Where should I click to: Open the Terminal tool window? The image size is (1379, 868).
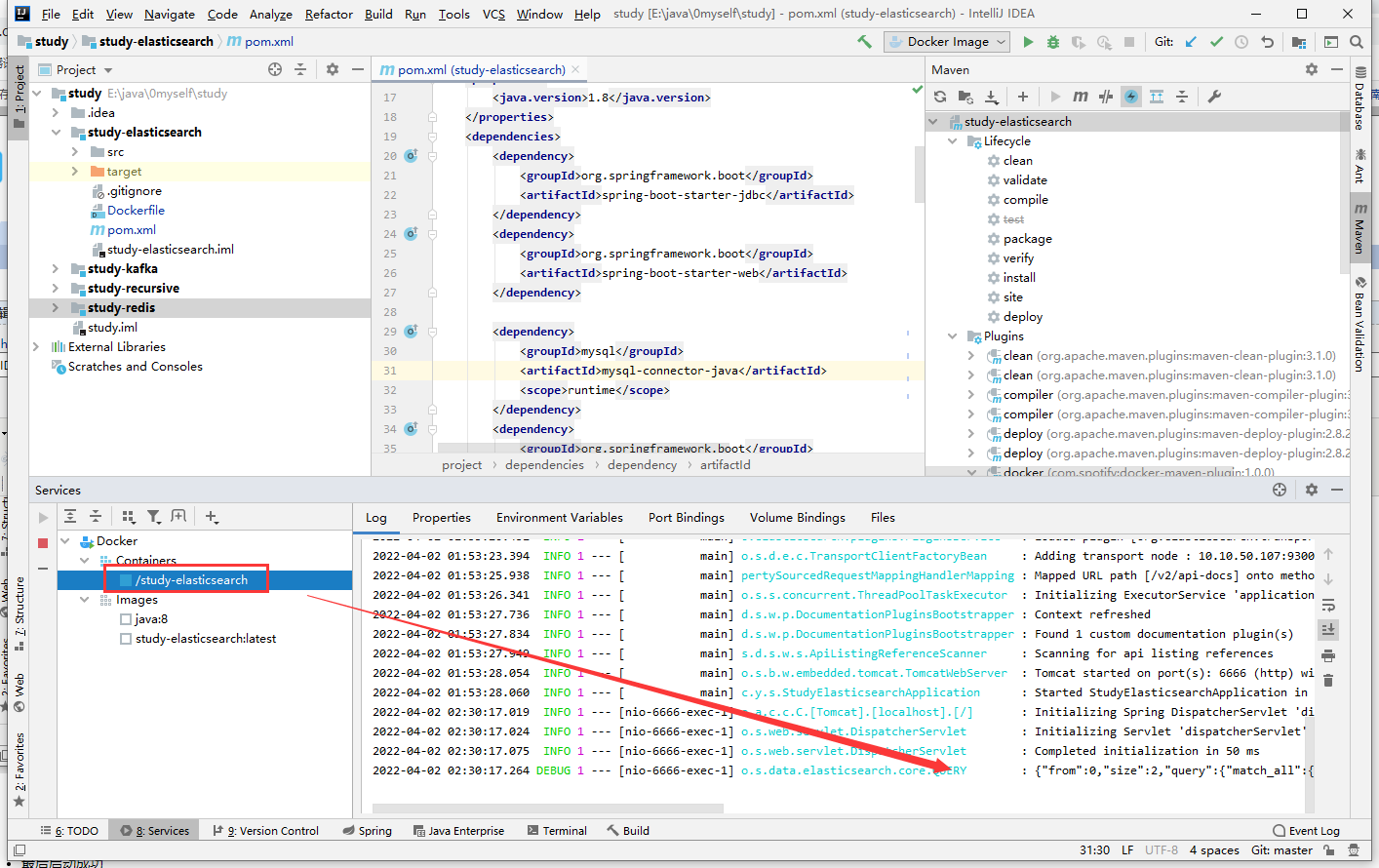point(557,831)
